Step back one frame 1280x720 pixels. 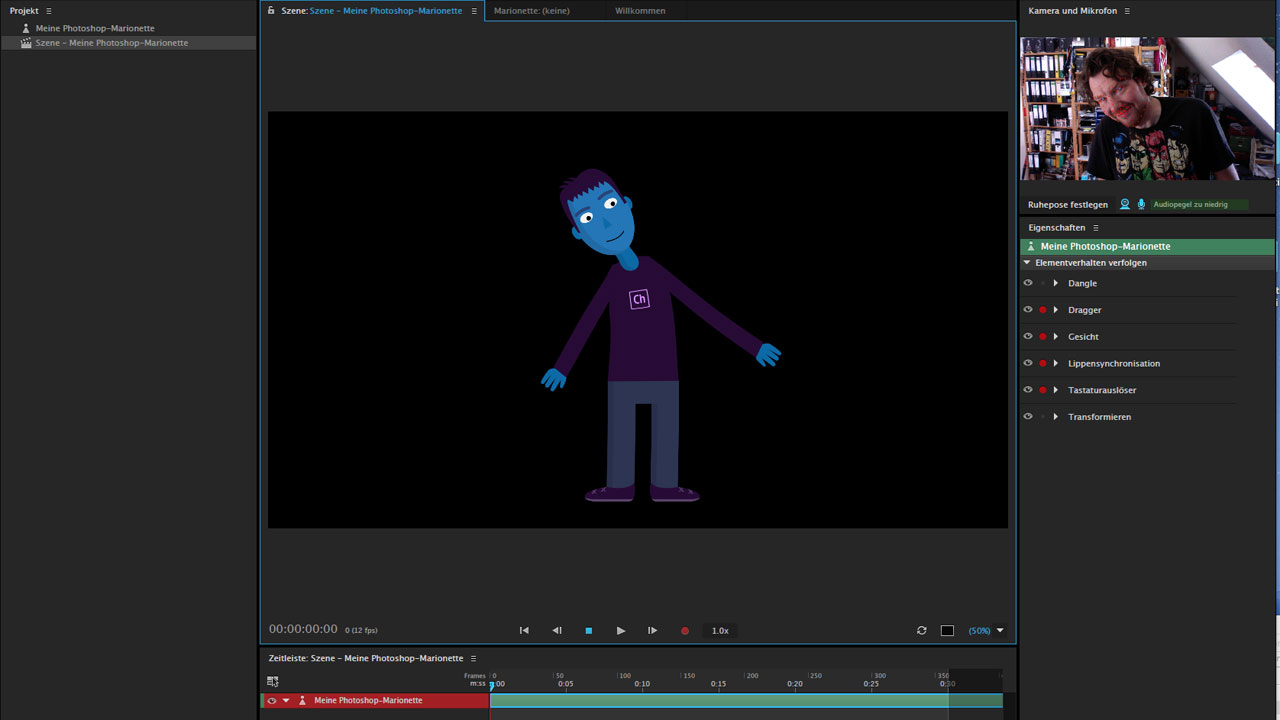click(x=557, y=631)
